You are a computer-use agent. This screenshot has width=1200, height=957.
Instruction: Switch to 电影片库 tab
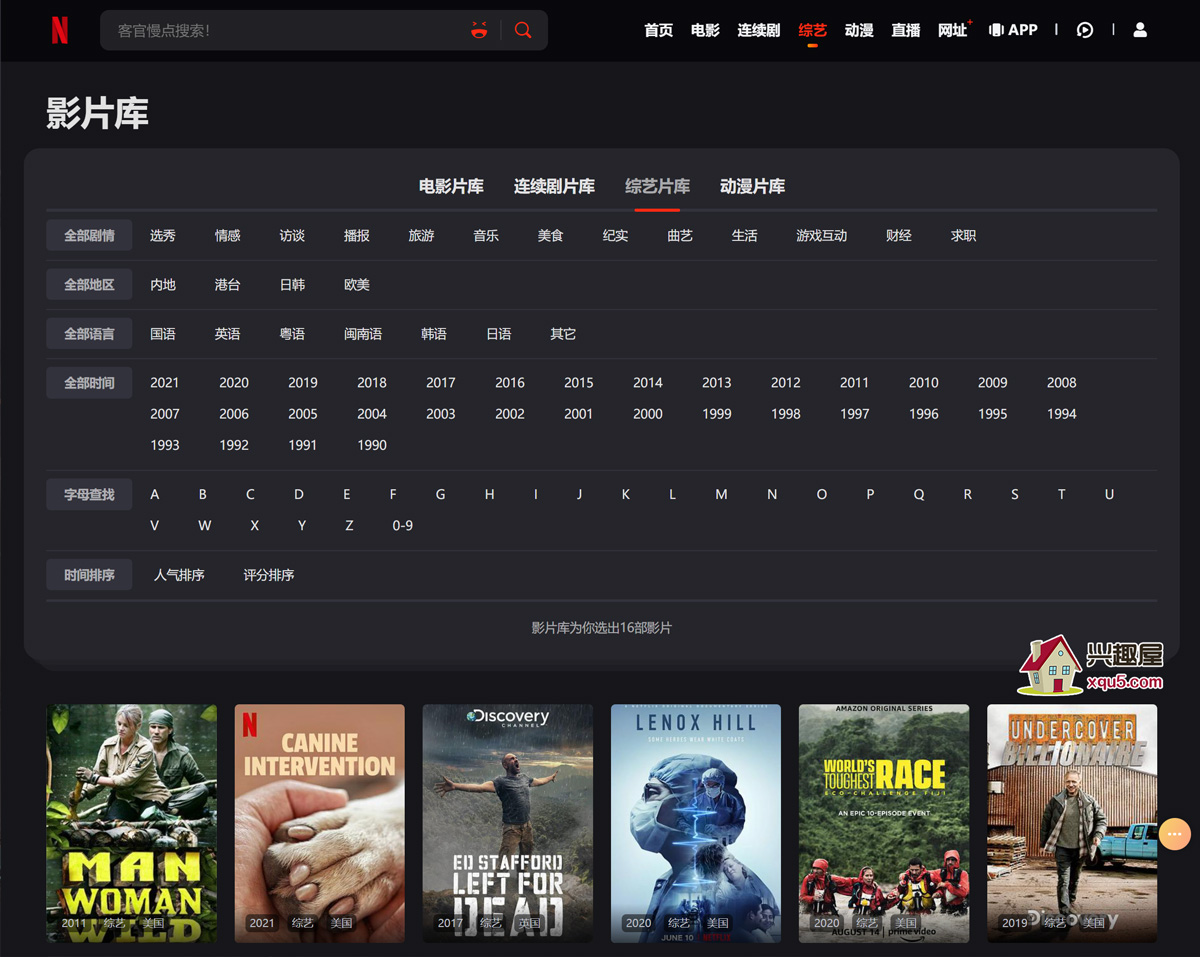[x=451, y=186]
